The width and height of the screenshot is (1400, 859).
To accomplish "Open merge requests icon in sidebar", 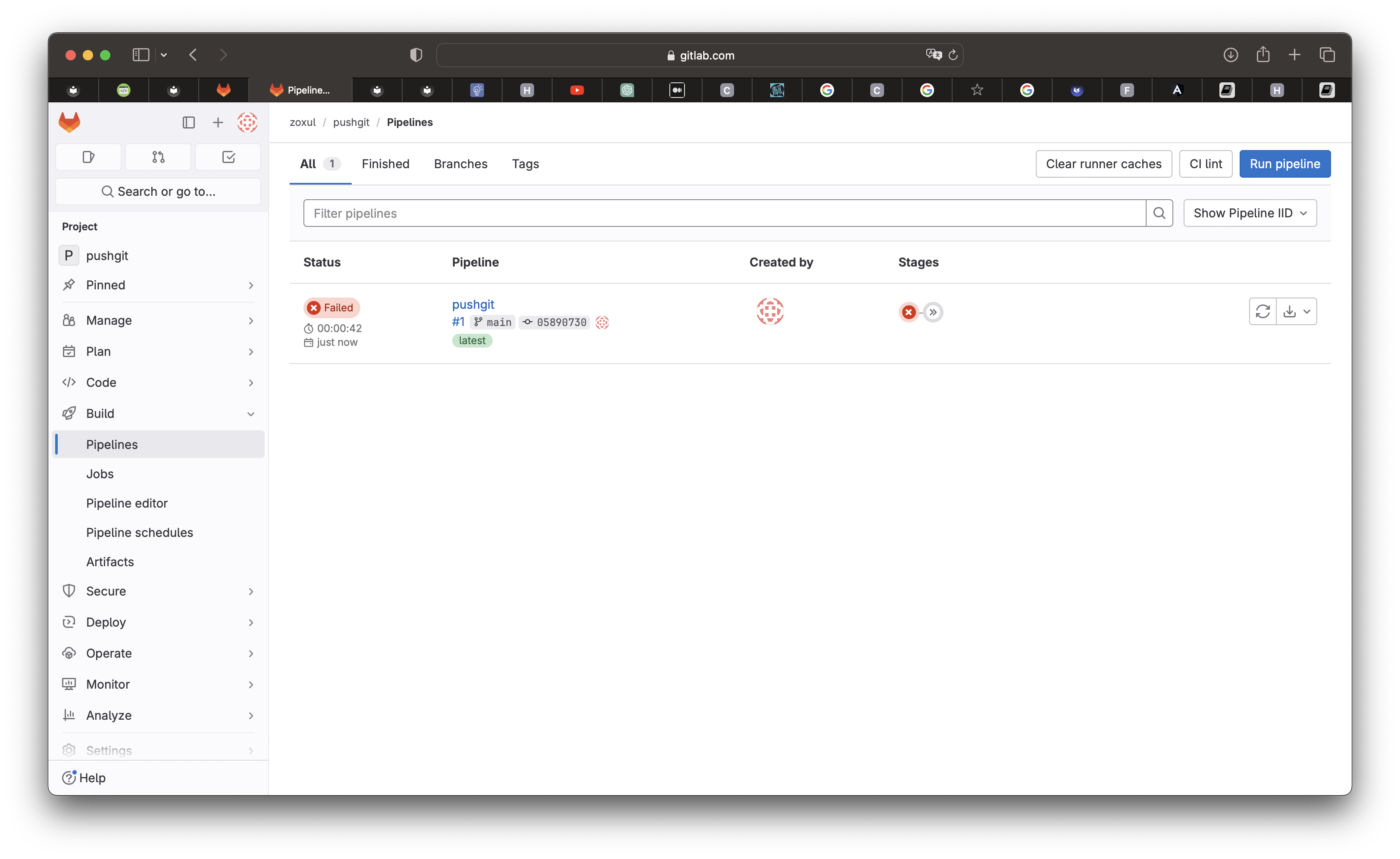I will click(x=158, y=157).
